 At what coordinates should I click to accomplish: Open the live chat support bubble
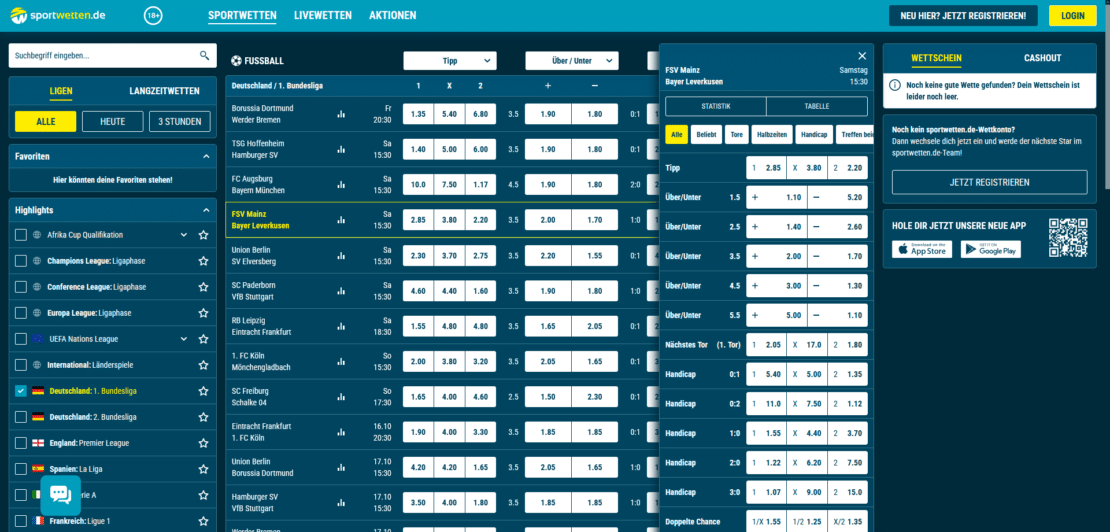61,495
